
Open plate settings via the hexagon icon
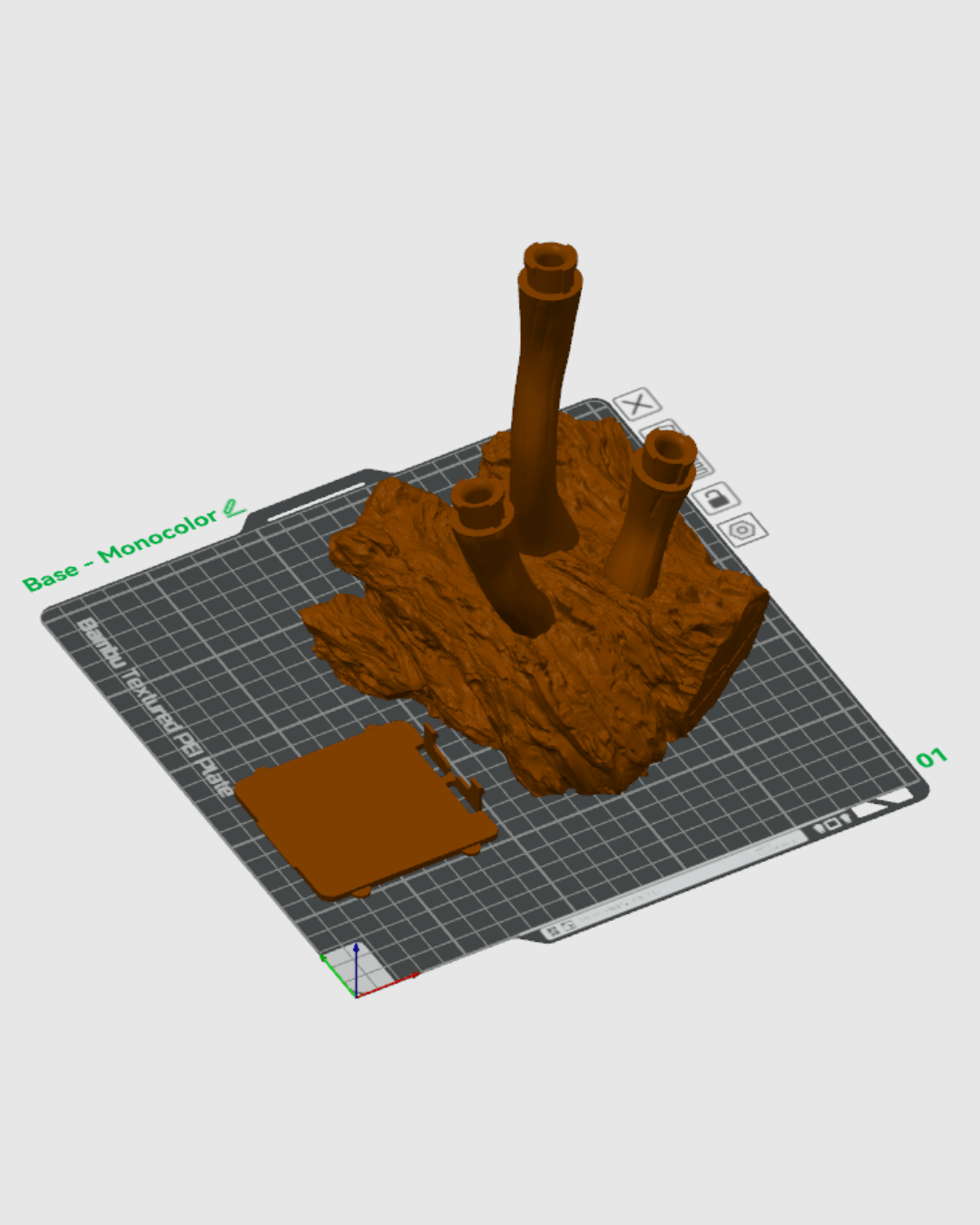pyautogui.click(x=742, y=529)
